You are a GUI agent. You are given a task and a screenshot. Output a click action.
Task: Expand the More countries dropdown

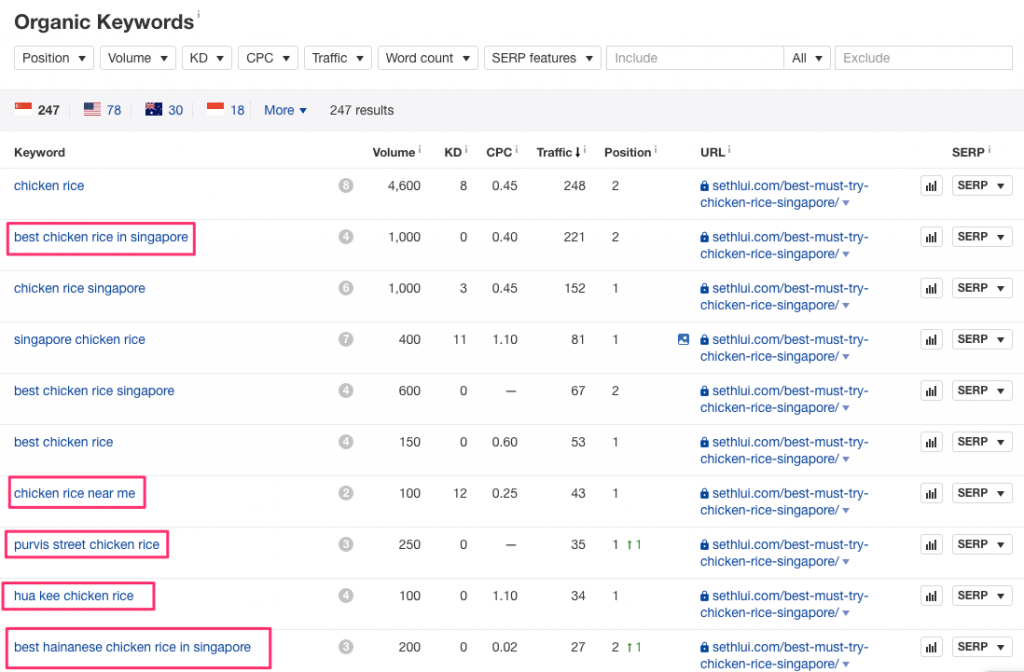tap(285, 110)
